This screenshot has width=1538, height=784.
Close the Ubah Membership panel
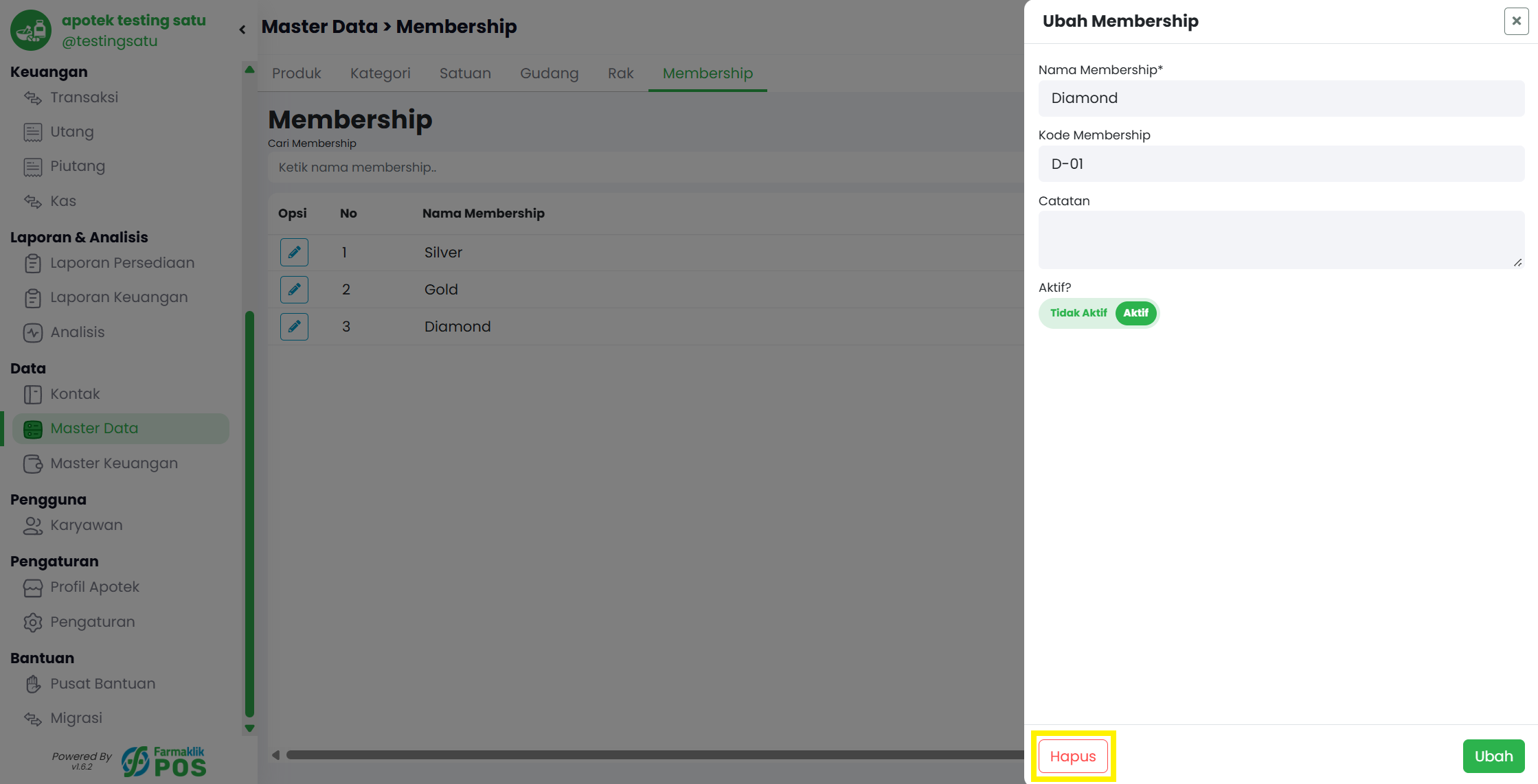1516,21
